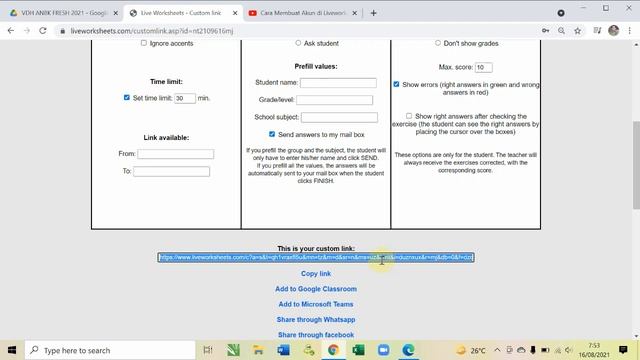The image size is (640, 360).
Task: Open the notification center icon
Action: [x=623, y=350]
